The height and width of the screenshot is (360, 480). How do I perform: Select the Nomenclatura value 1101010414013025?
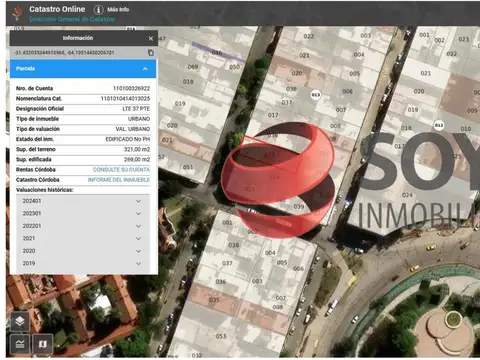coord(125,98)
